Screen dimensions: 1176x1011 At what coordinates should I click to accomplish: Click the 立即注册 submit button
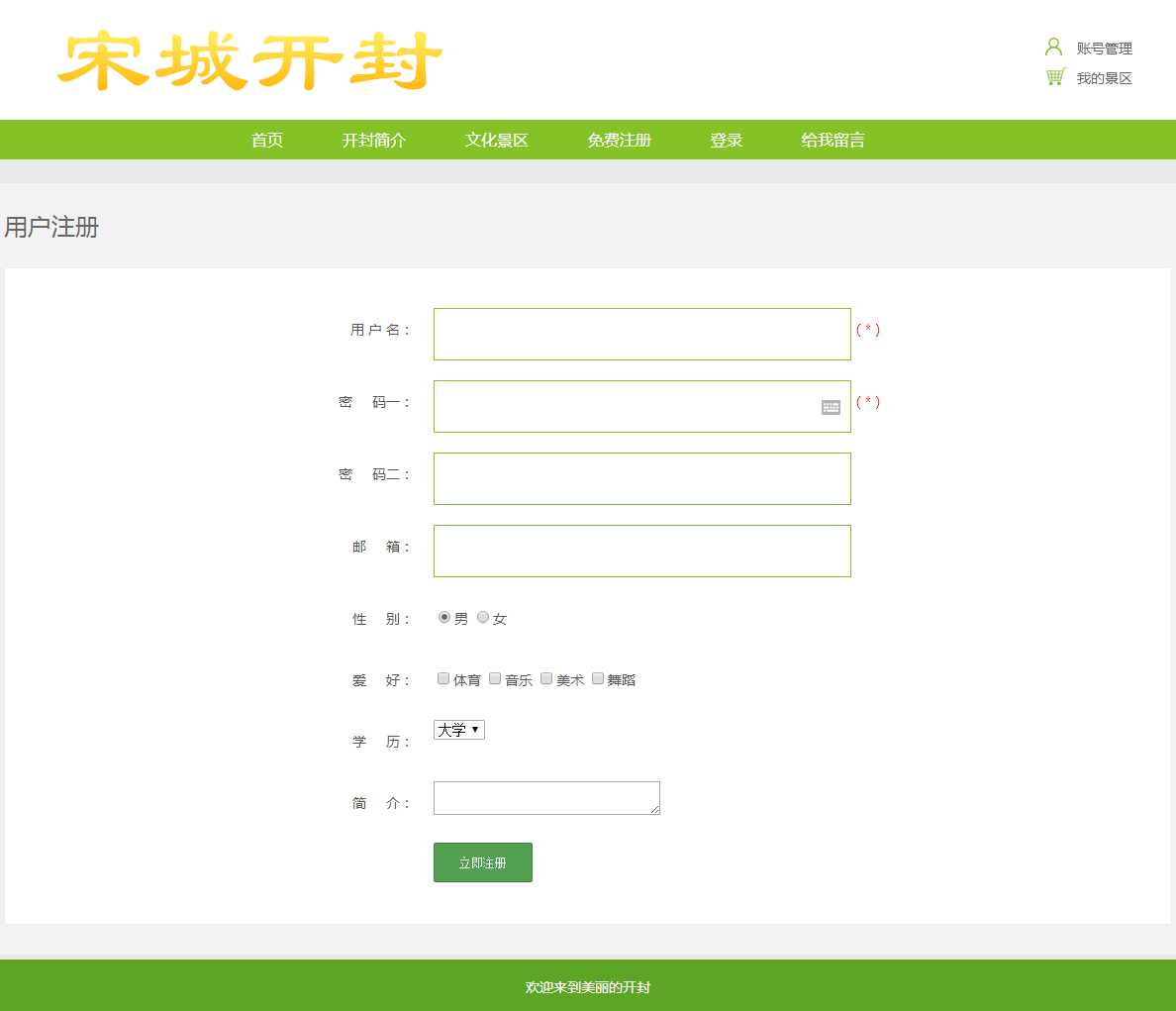pos(483,862)
